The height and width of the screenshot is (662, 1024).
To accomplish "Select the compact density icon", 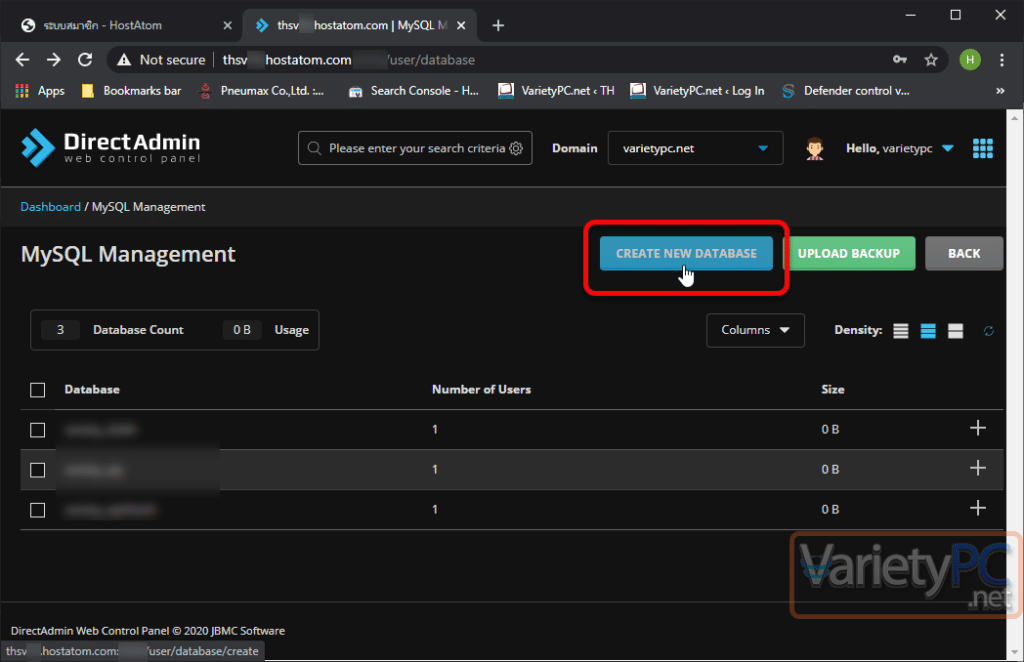I will tap(901, 331).
